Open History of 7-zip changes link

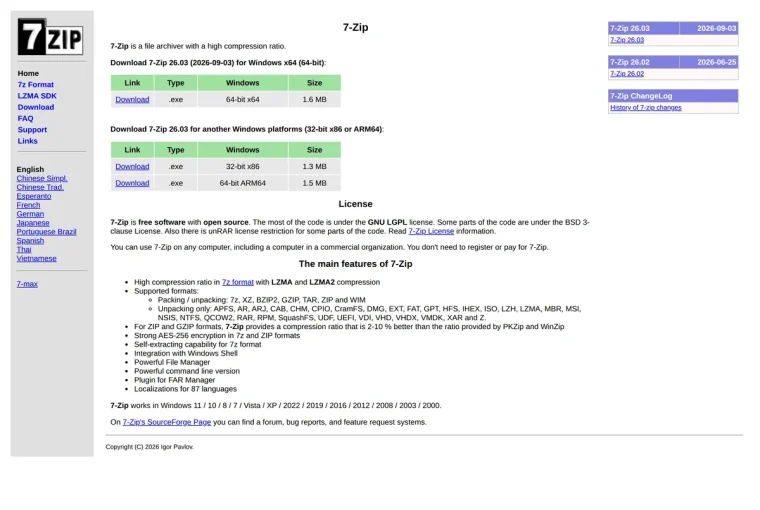coord(646,108)
